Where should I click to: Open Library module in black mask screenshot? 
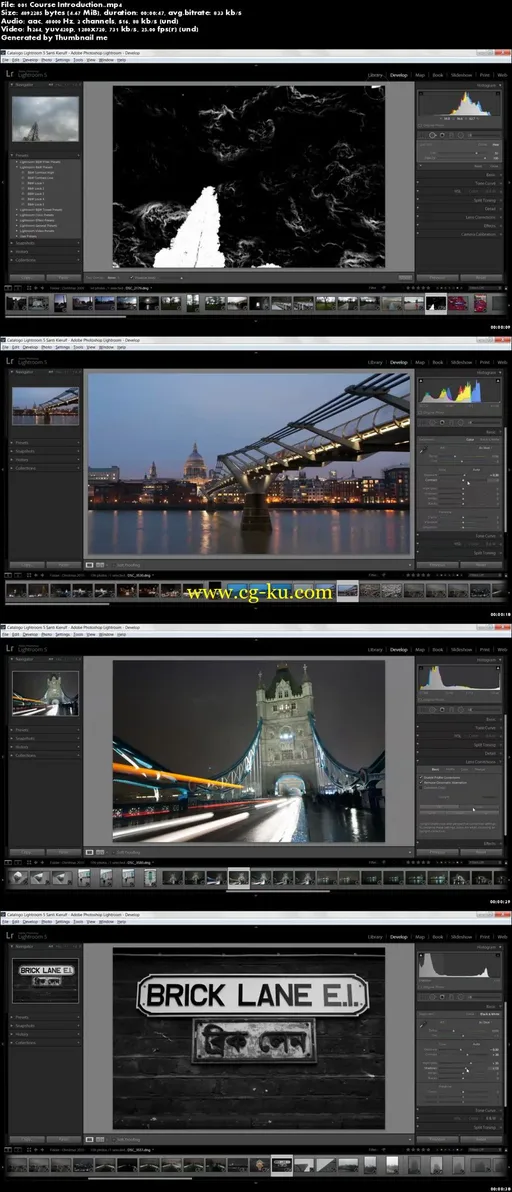pos(375,75)
